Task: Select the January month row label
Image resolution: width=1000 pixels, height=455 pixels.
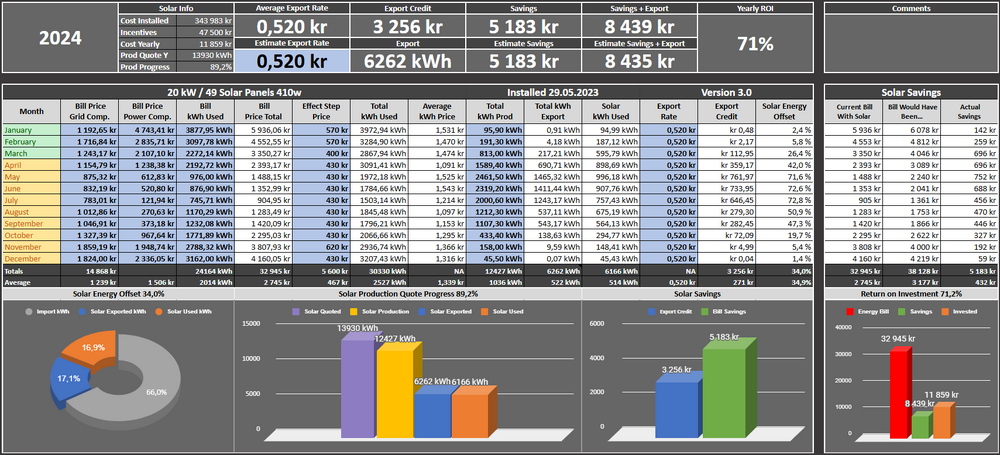Action: click(31, 130)
